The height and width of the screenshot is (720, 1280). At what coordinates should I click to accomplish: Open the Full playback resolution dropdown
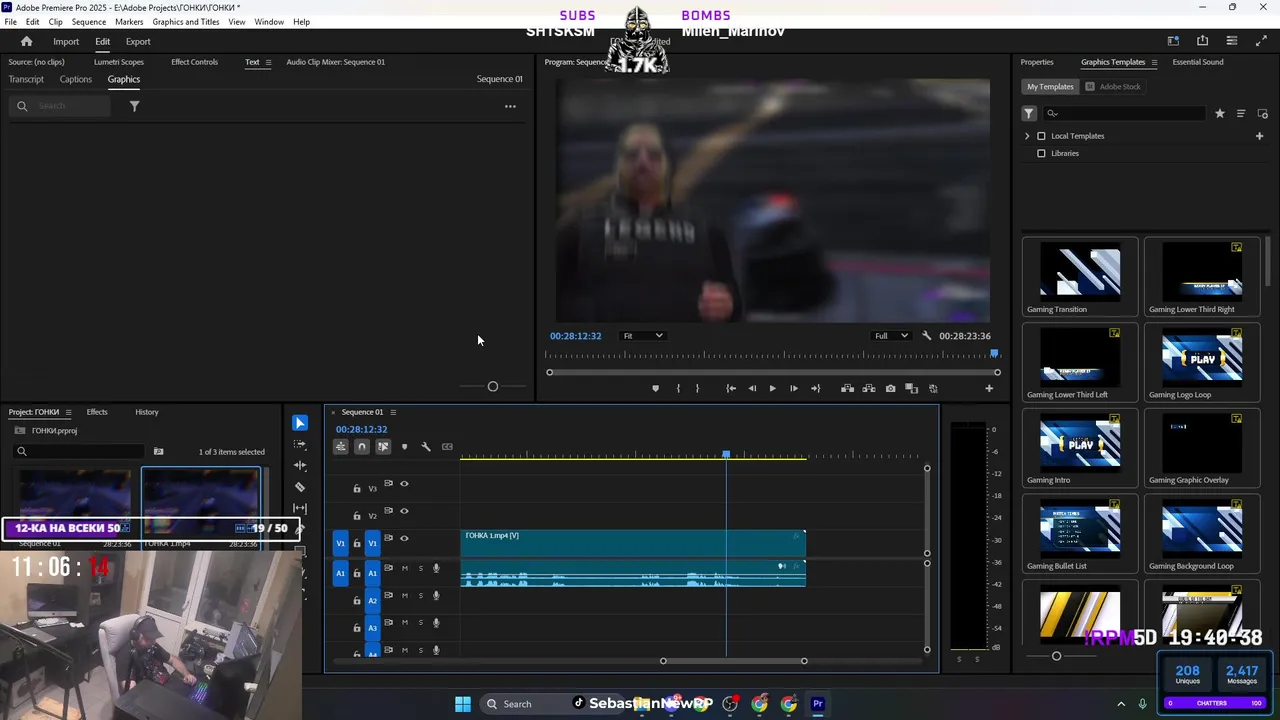click(x=890, y=336)
